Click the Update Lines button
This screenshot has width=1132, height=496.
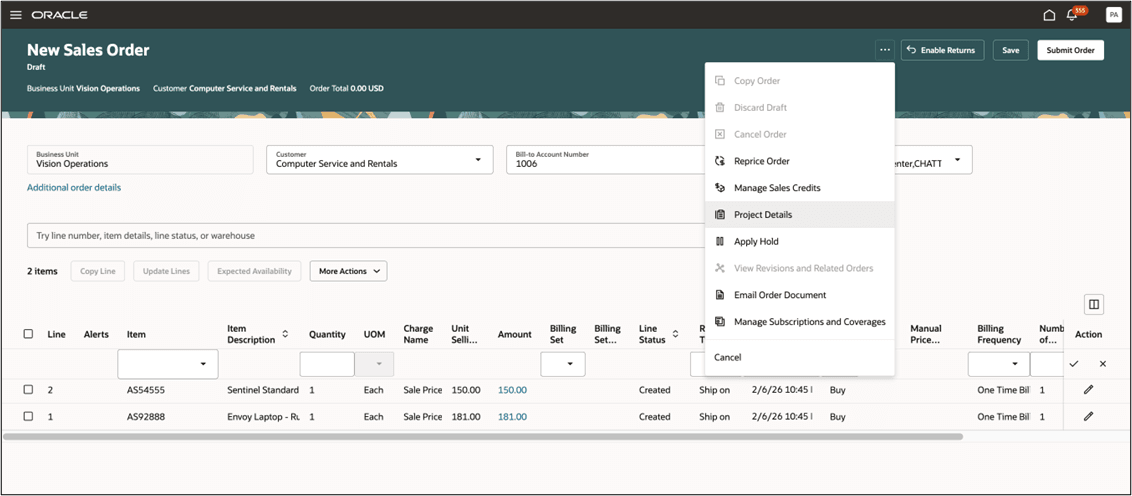pyautogui.click(x=166, y=271)
